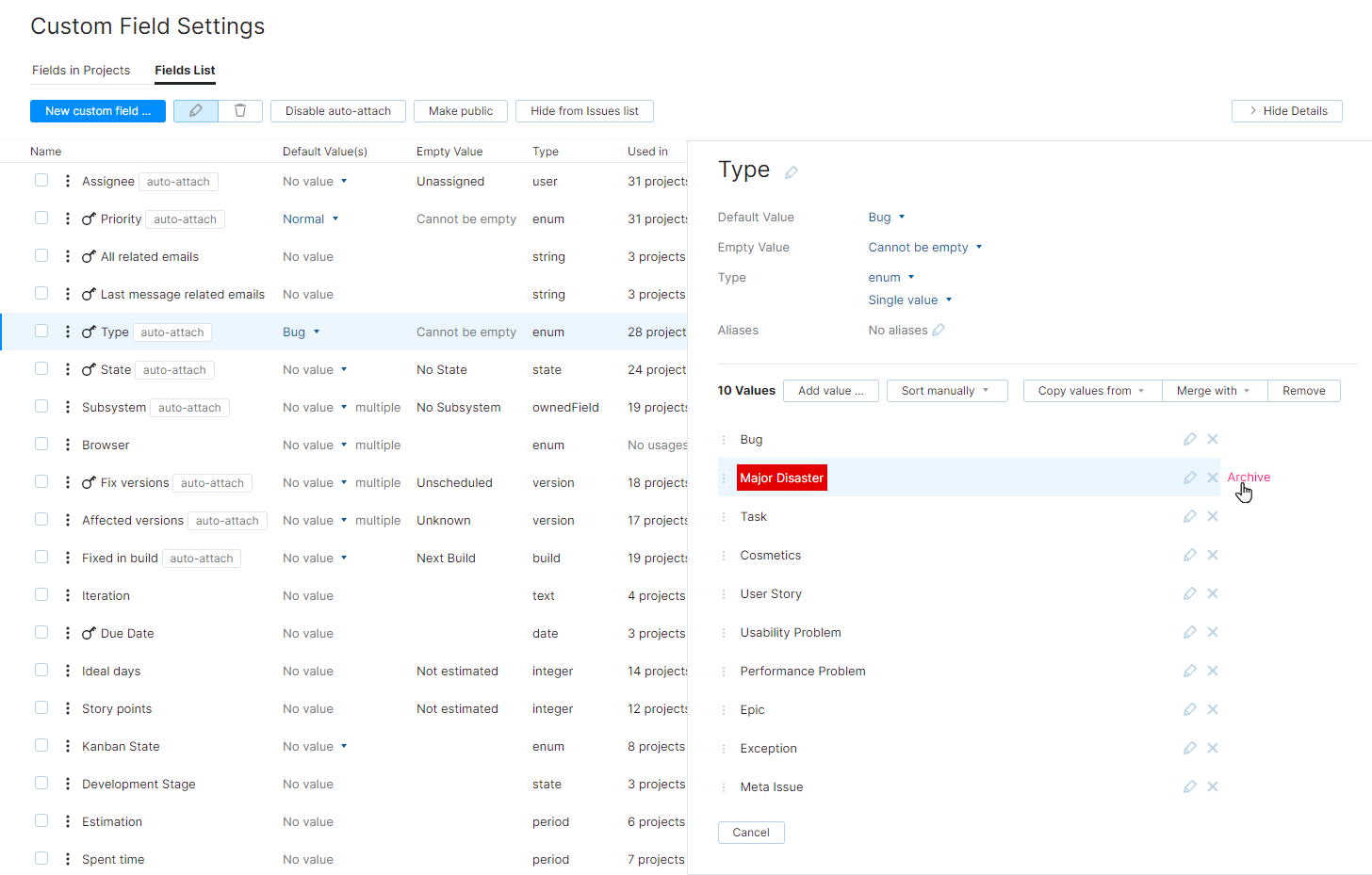Click the Archive link for Major Disaster

1248,478
